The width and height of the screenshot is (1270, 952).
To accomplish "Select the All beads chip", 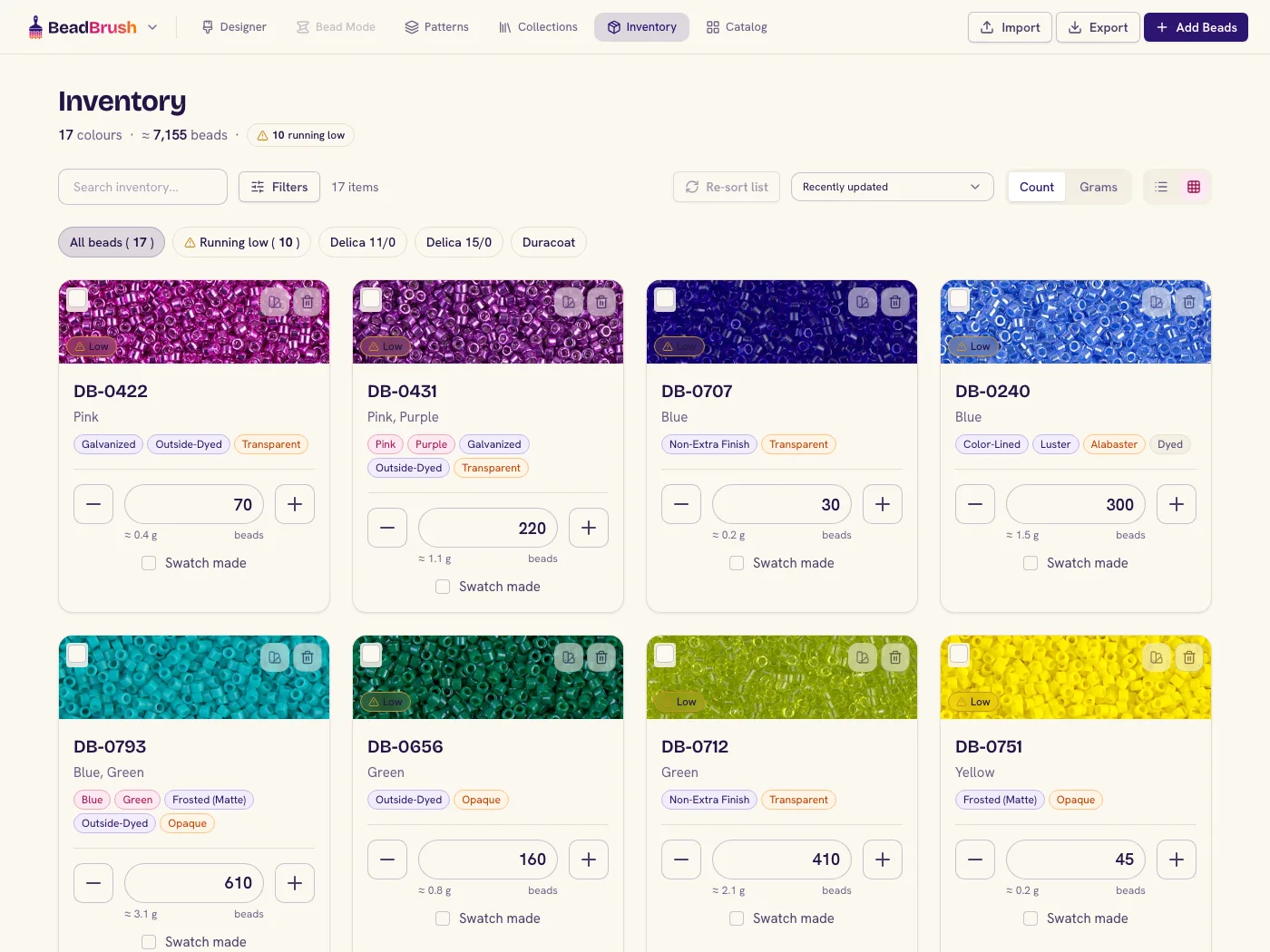I will pyautogui.click(x=112, y=242).
